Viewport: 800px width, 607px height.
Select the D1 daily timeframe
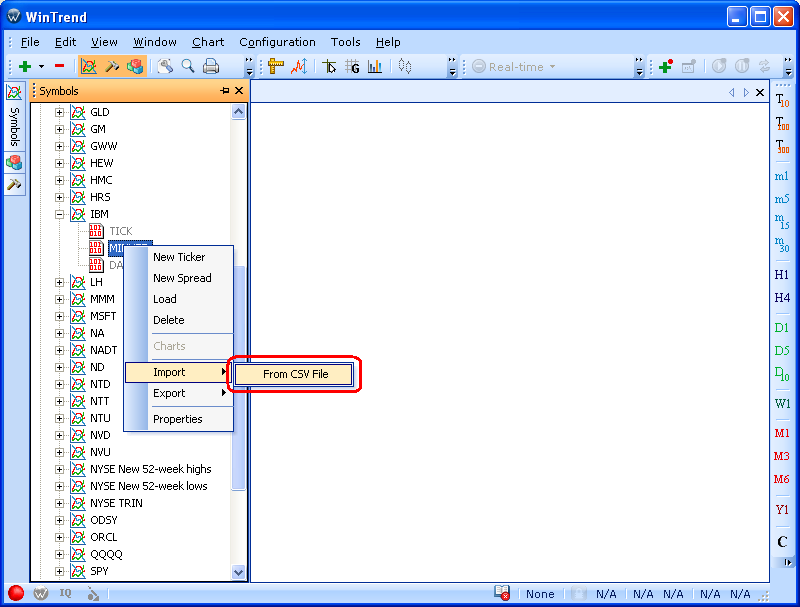click(782, 327)
